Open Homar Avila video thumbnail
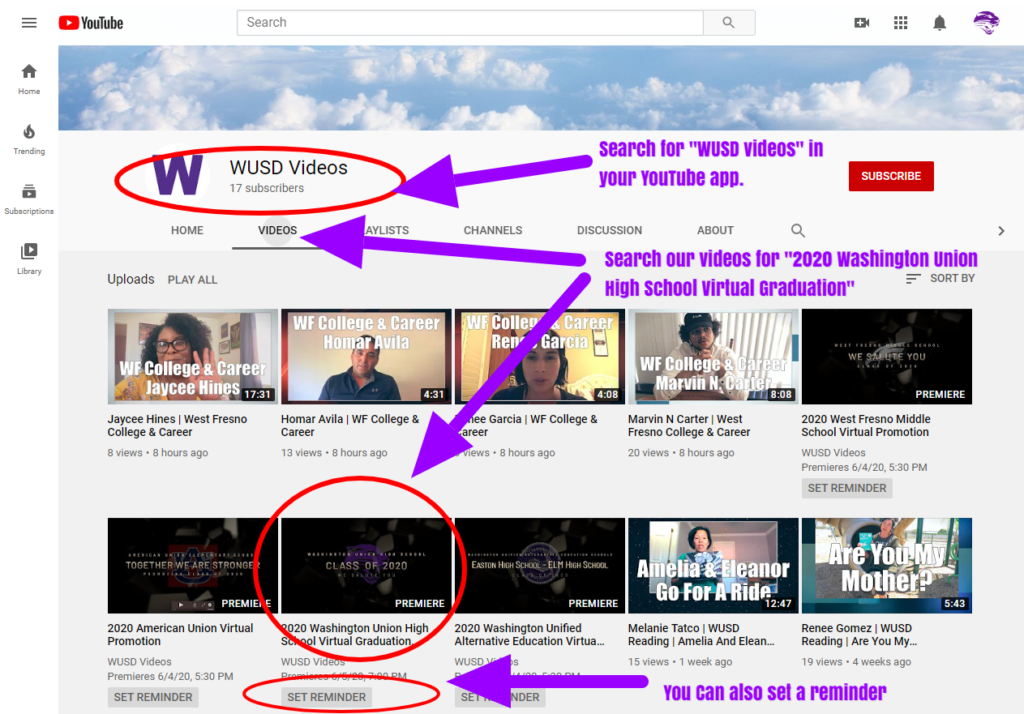The width and height of the screenshot is (1024, 714). pyautogui.click(x=366, y=357)
